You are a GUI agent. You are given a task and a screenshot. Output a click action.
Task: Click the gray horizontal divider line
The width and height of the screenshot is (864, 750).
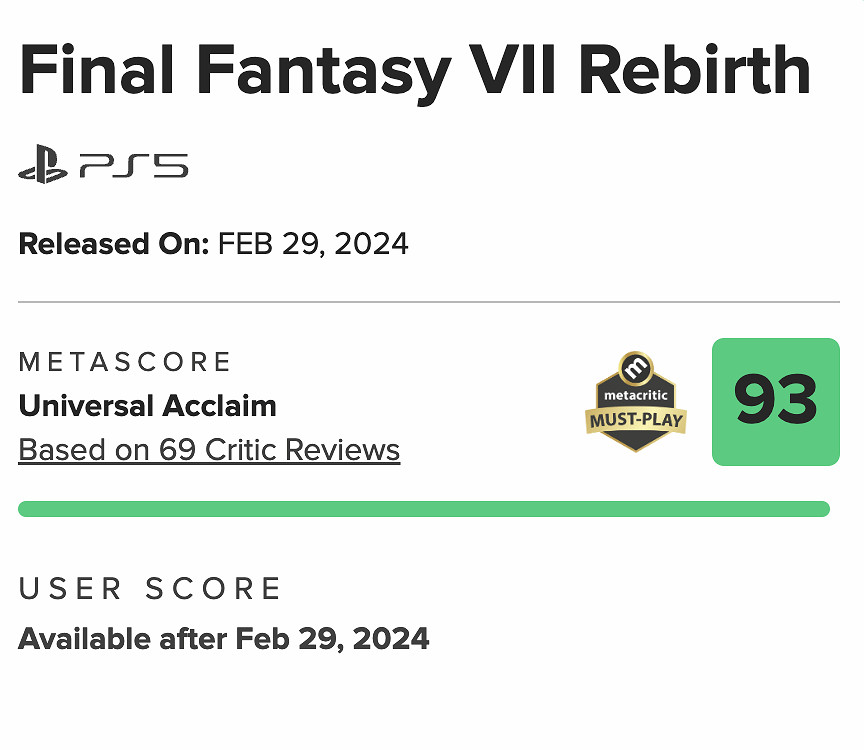tap(428, 301)
